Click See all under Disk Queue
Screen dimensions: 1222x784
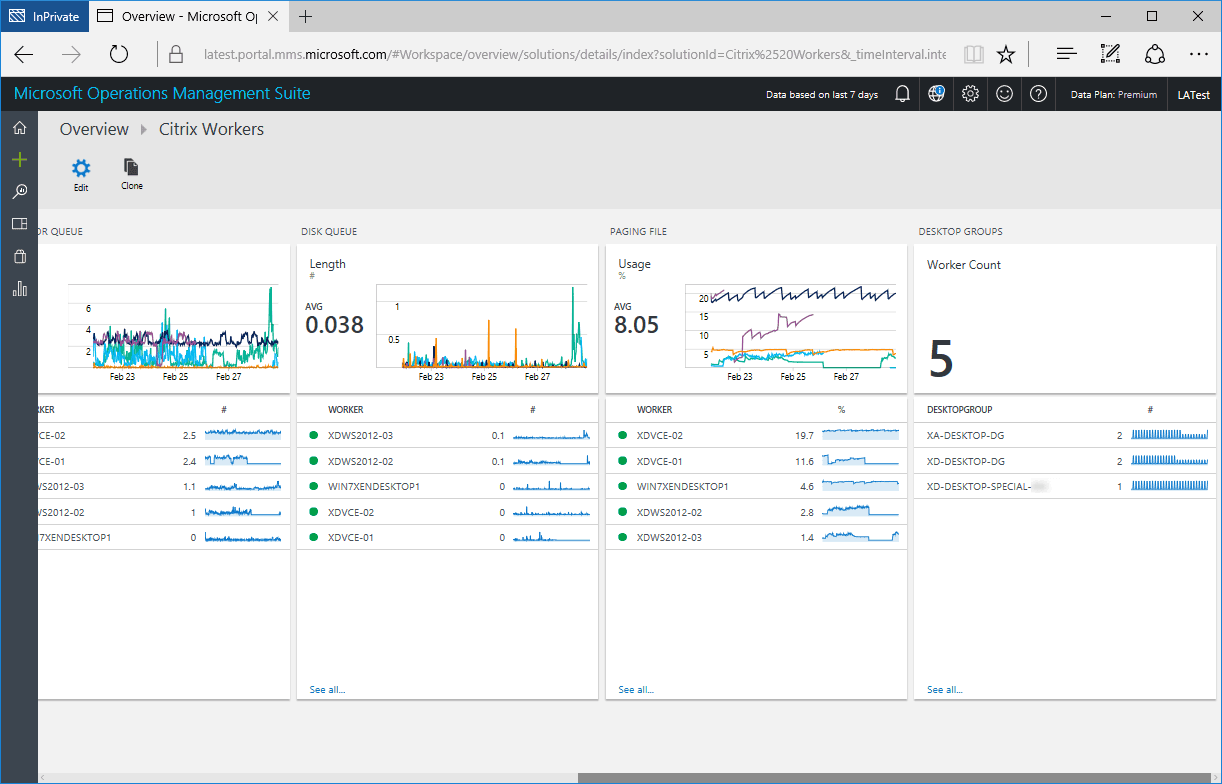tap(327, 690)
